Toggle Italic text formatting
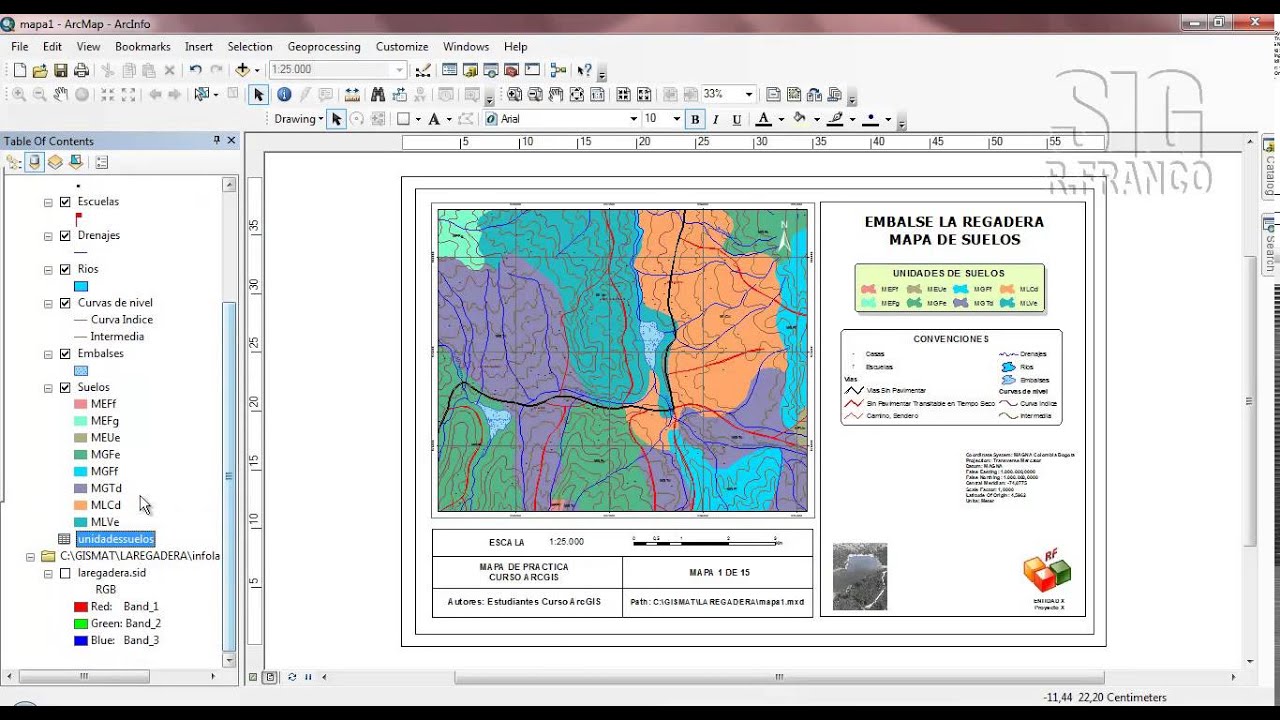Screen dimensions: 1280x720 [716, 119]
